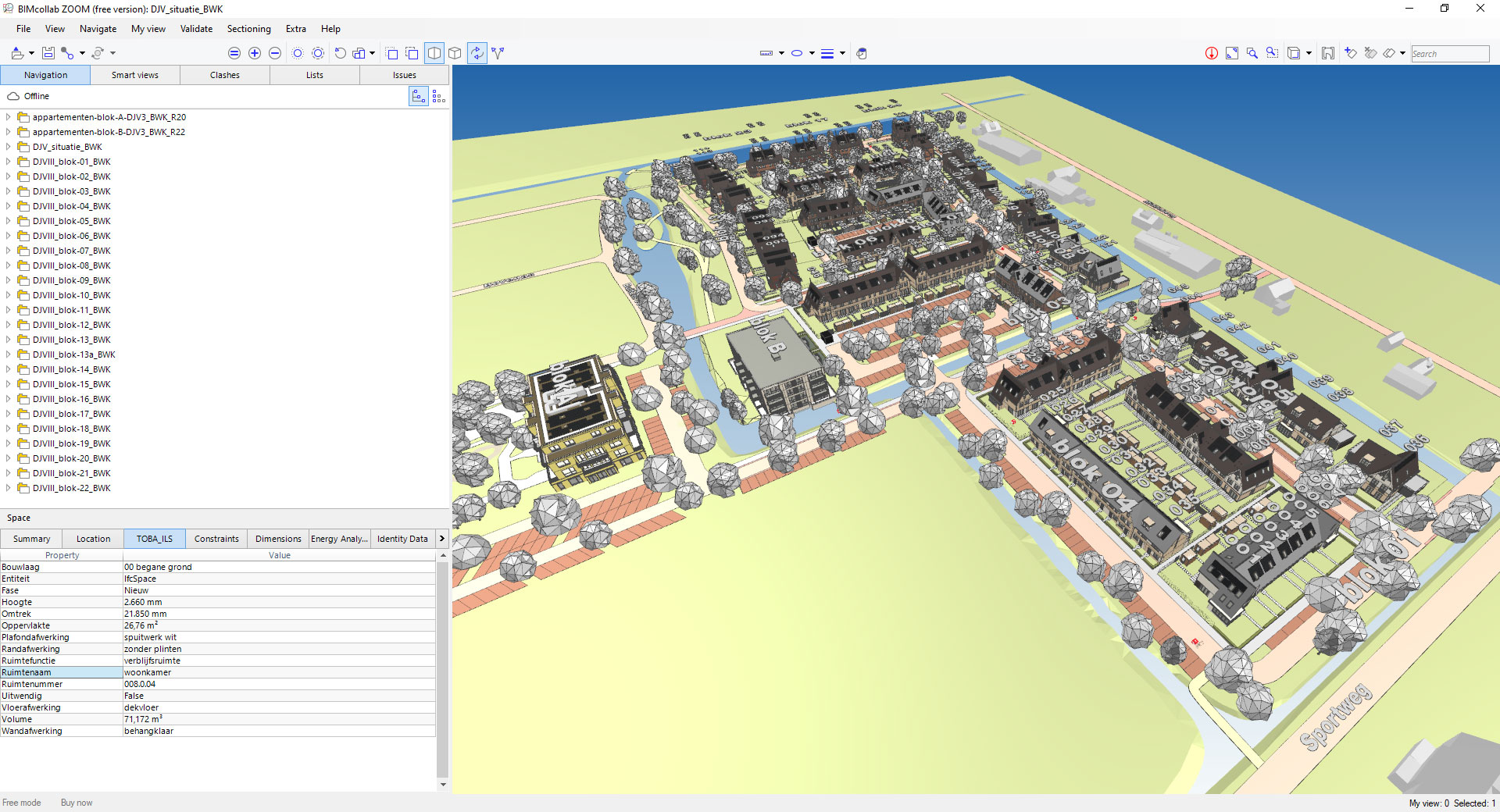Click the ellipse shape tool icon

(x=797, y=53)
